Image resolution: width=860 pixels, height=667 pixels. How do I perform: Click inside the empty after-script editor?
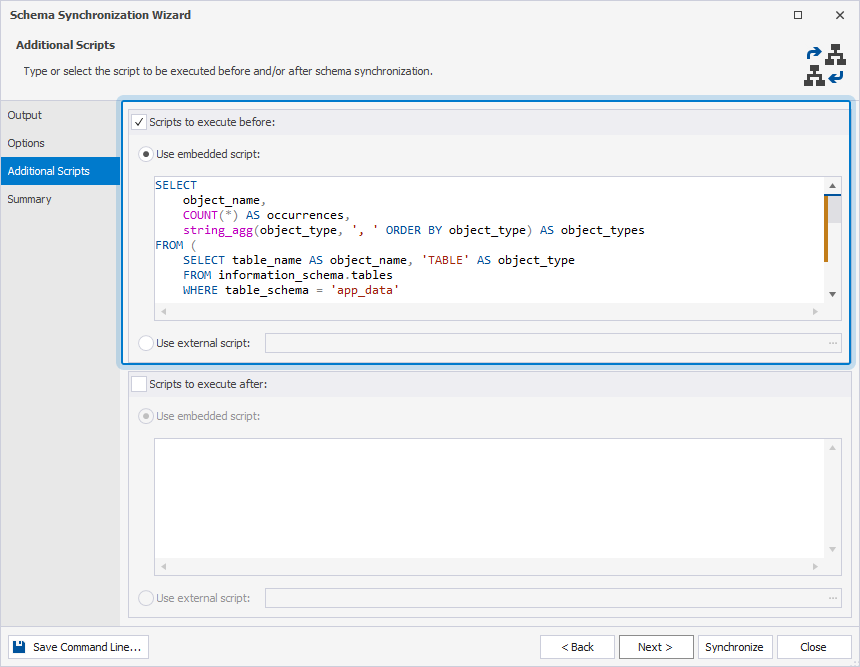pyautogui.click(x=489, y=498)
